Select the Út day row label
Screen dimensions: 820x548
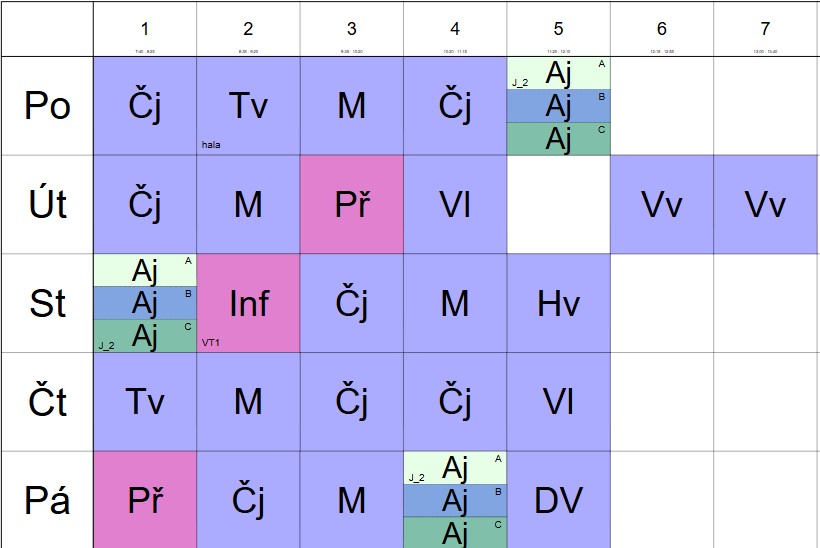coord(47,204)
